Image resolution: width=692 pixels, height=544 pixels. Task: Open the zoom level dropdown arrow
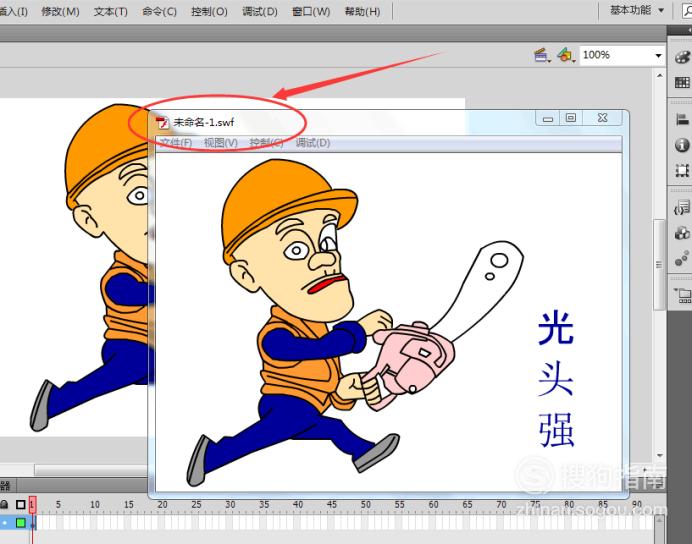click(x=658, y=56)
